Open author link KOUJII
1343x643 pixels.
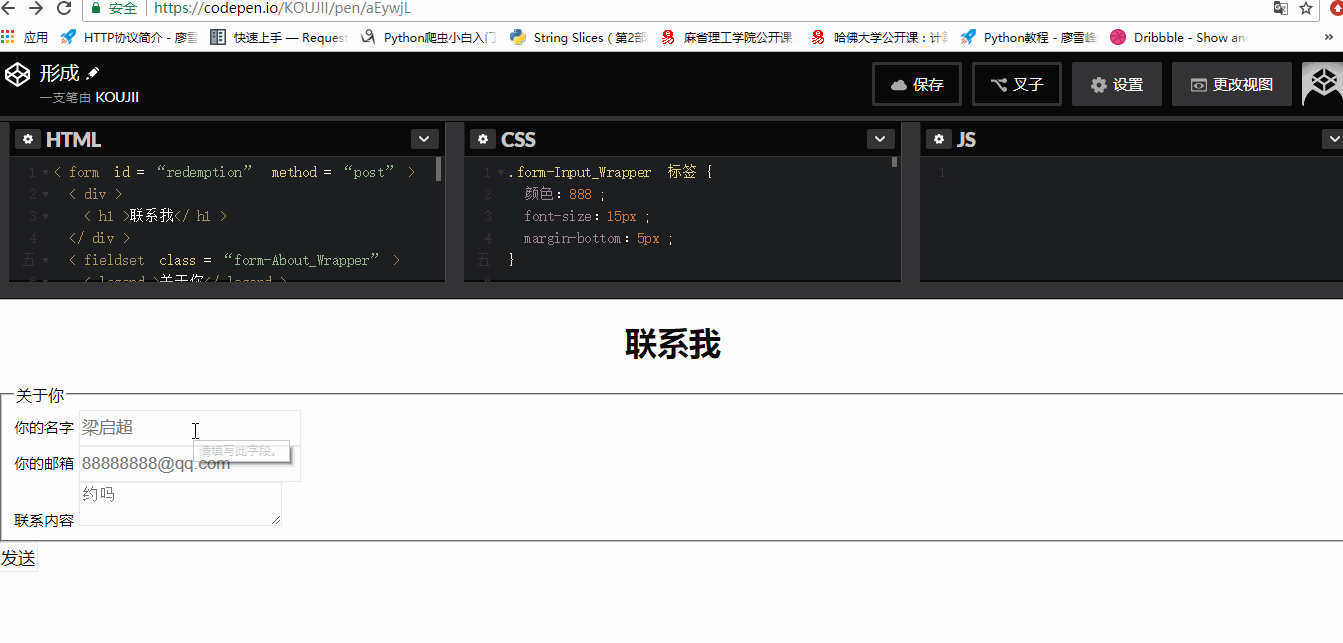pyautogui.click(x=117, y=97)
